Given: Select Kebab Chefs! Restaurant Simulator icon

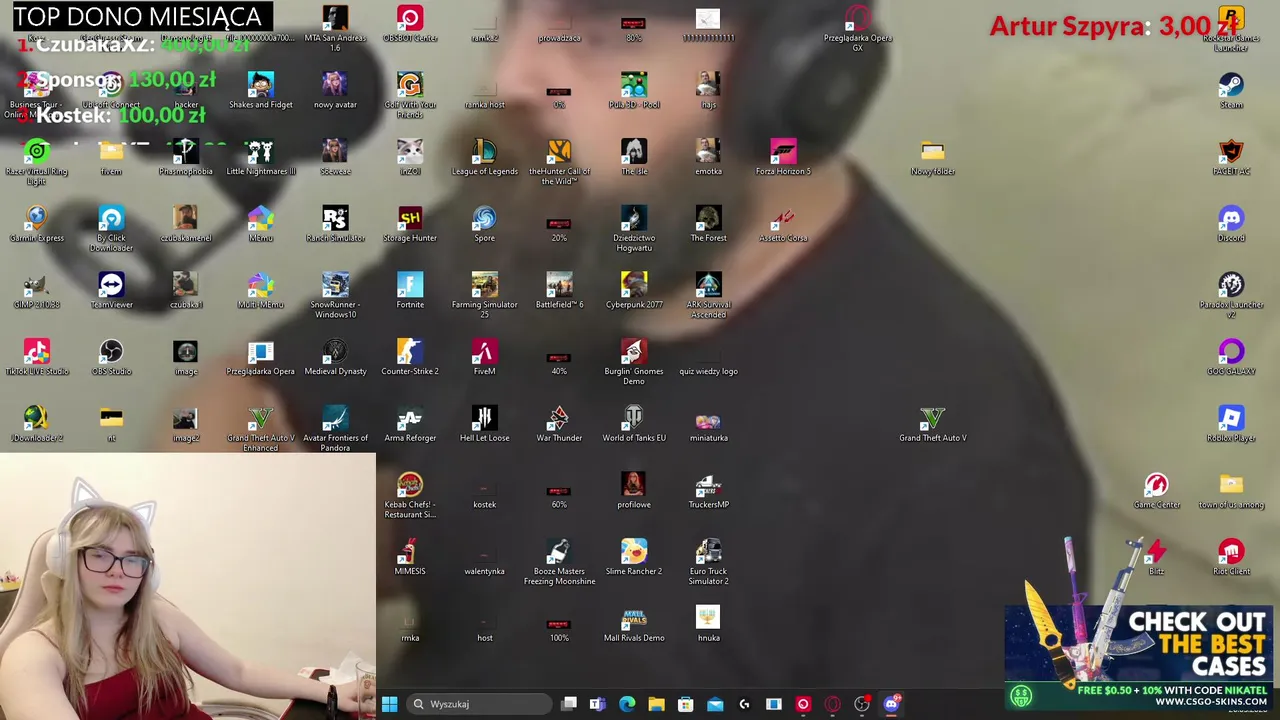Looking at the screenshot, I should tap(410, 496).
